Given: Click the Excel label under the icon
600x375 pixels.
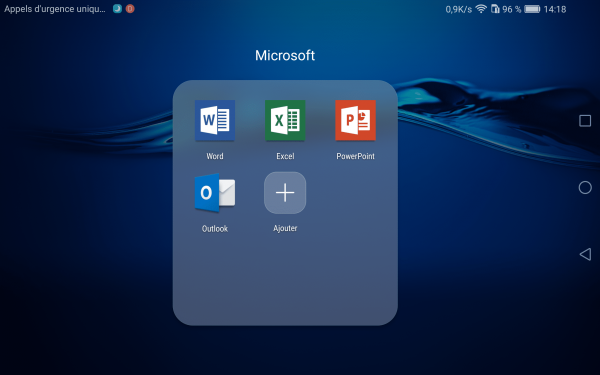Looking at the screenshot, I should click(x=285, y=156).
